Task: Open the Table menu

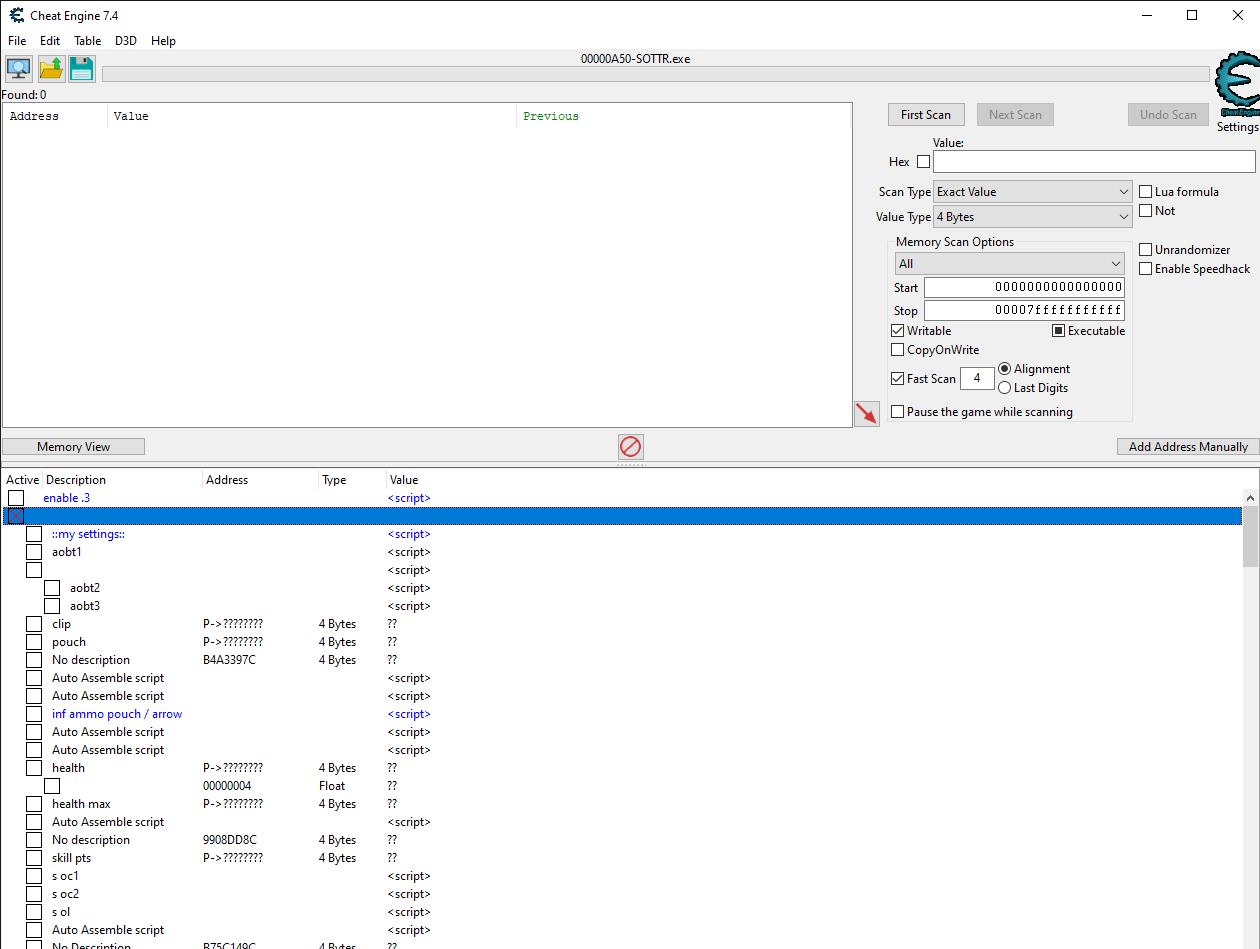Action: tap(87, 41)
